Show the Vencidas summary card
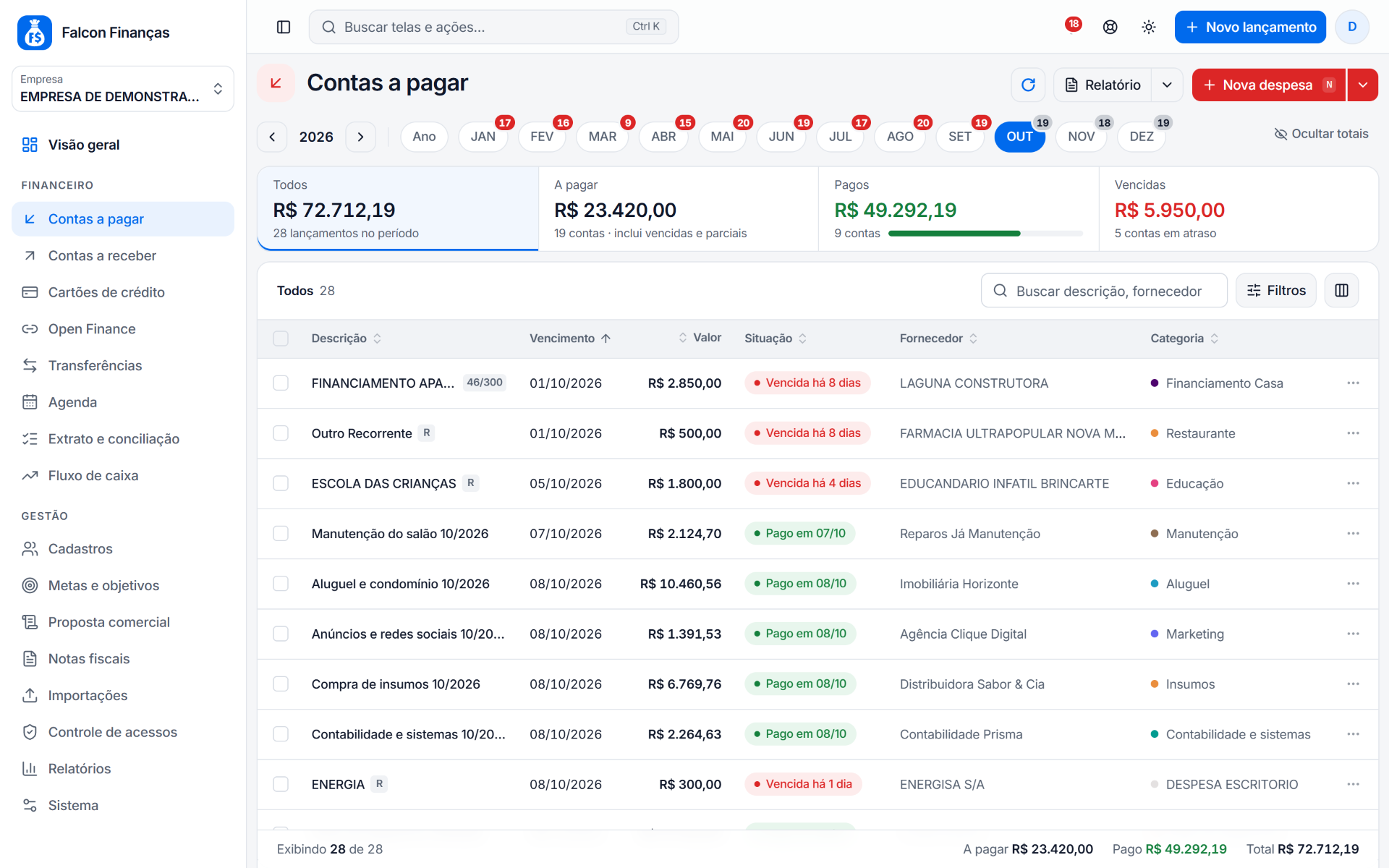Viewport: 1389px width, 868px height. pos(1239,209)
